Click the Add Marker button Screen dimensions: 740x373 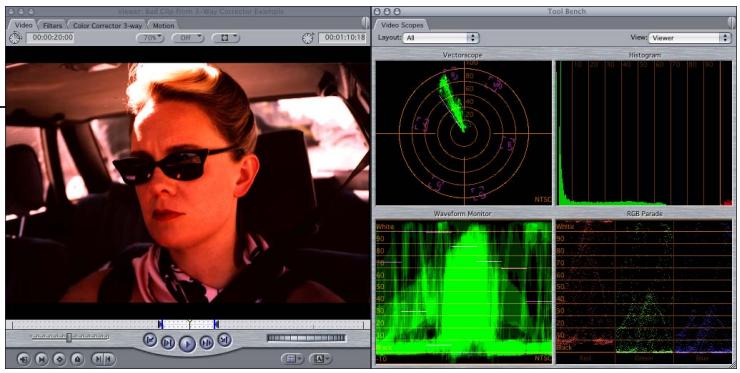coord(77,359)
